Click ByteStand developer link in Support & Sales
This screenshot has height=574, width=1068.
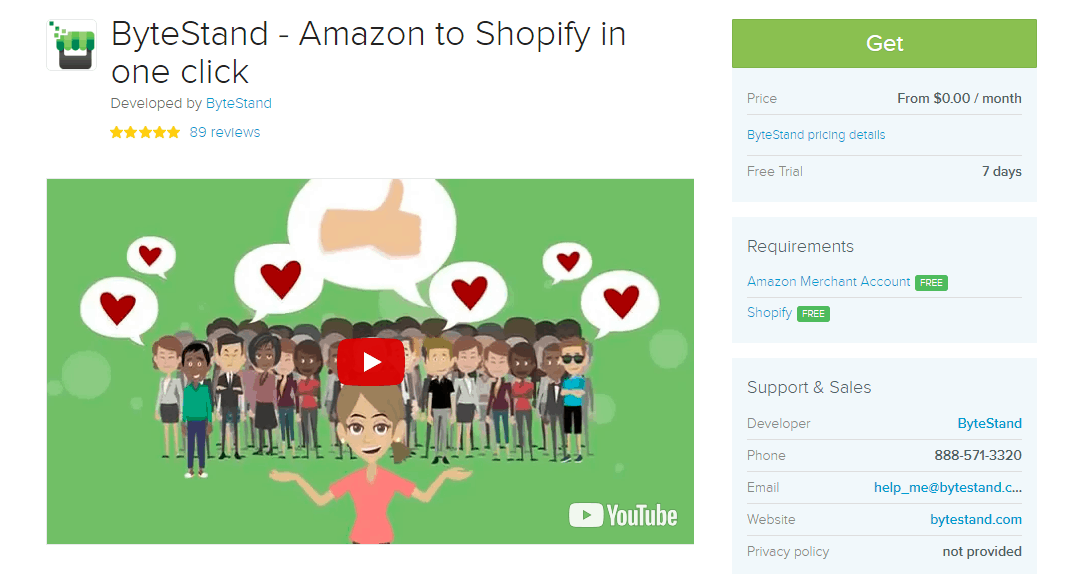[x=989, y=424]
